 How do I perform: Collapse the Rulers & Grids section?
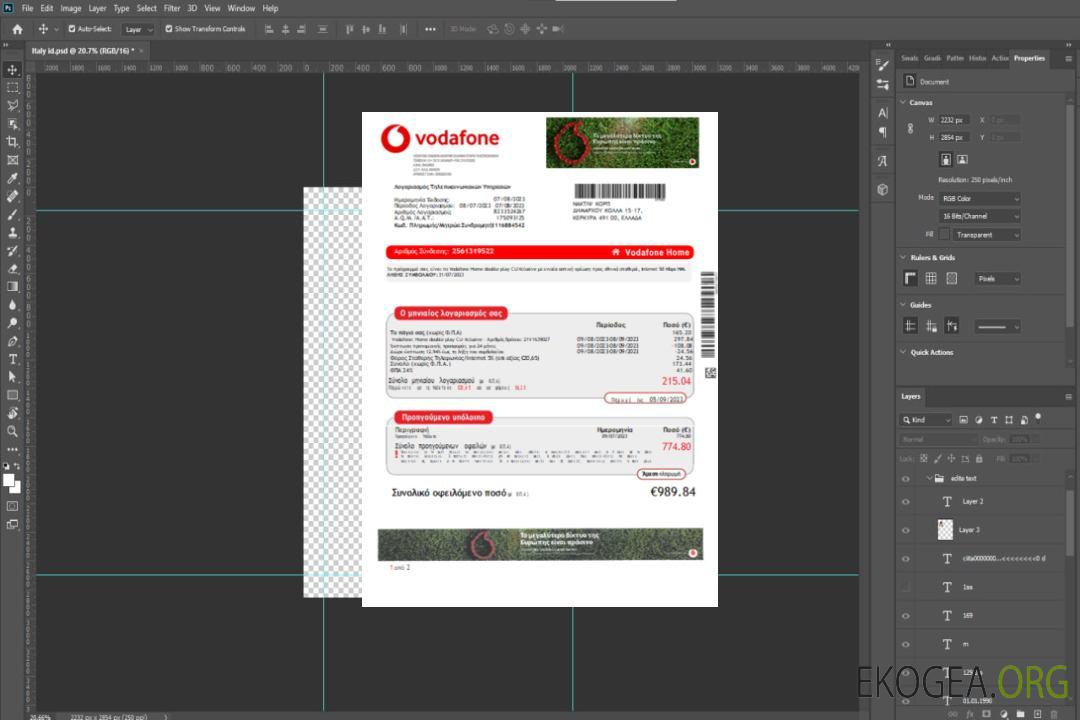[903, 257]
